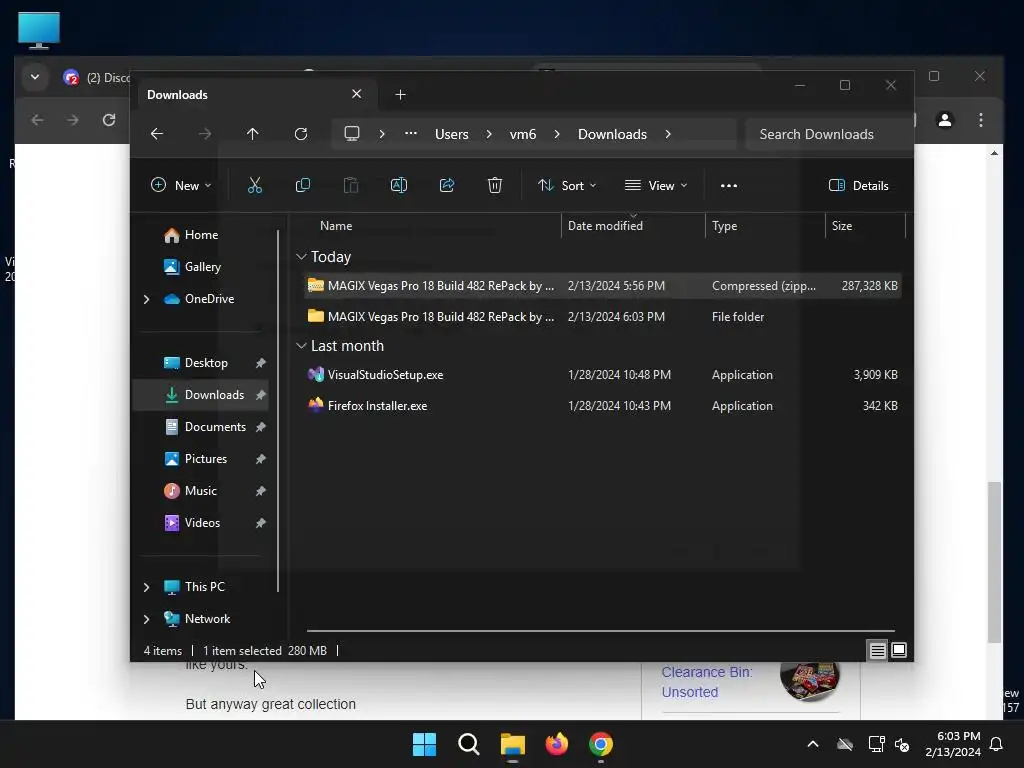Open Chrome tab search dropdown

(x=35, y=77)
